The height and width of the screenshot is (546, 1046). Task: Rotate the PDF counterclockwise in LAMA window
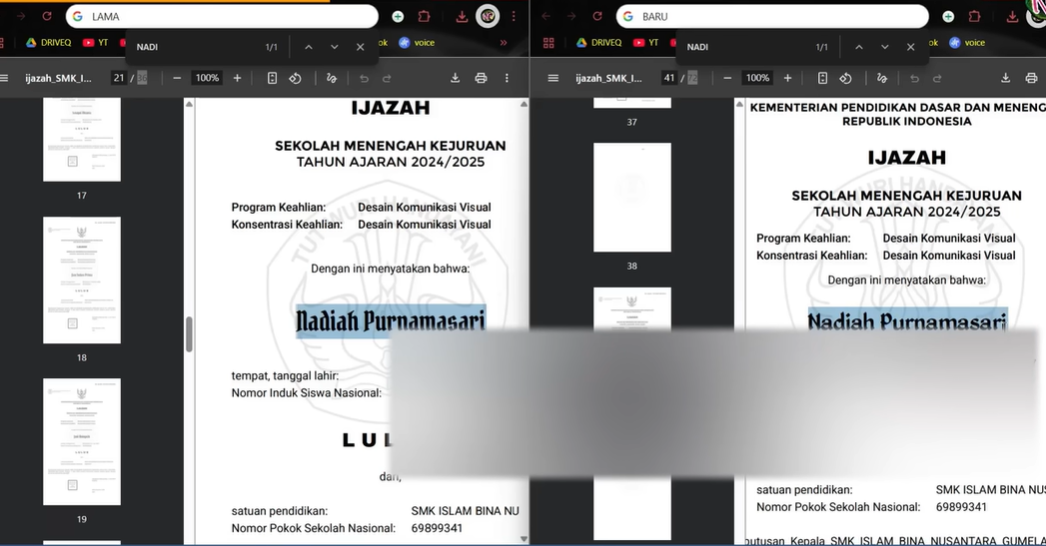(x=295, y=78)
